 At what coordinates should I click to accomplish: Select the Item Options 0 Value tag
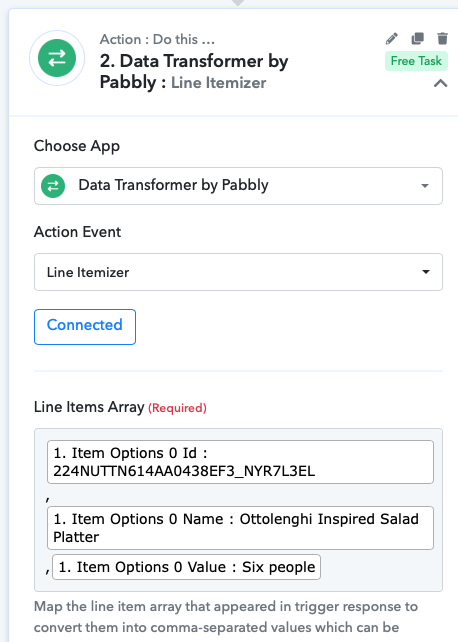187,567
